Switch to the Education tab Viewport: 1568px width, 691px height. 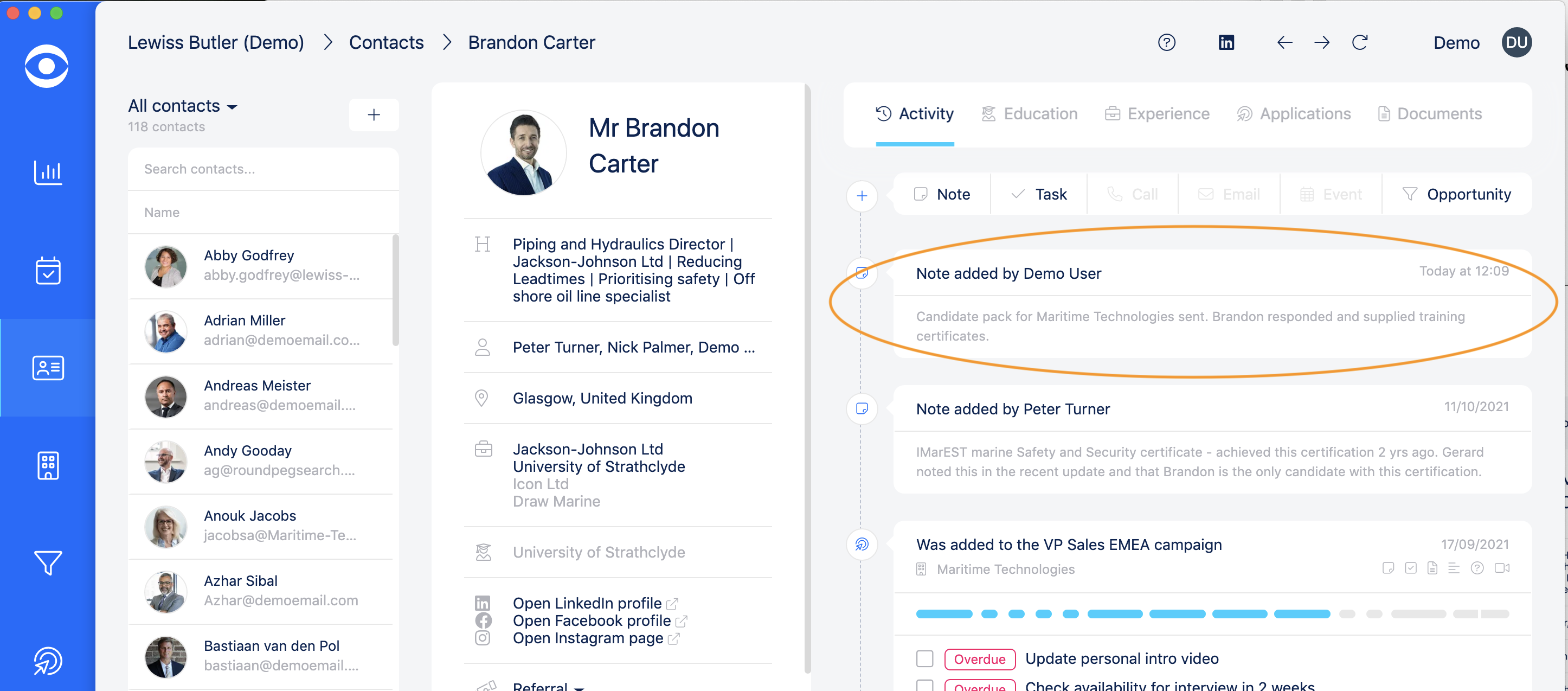1030,114
